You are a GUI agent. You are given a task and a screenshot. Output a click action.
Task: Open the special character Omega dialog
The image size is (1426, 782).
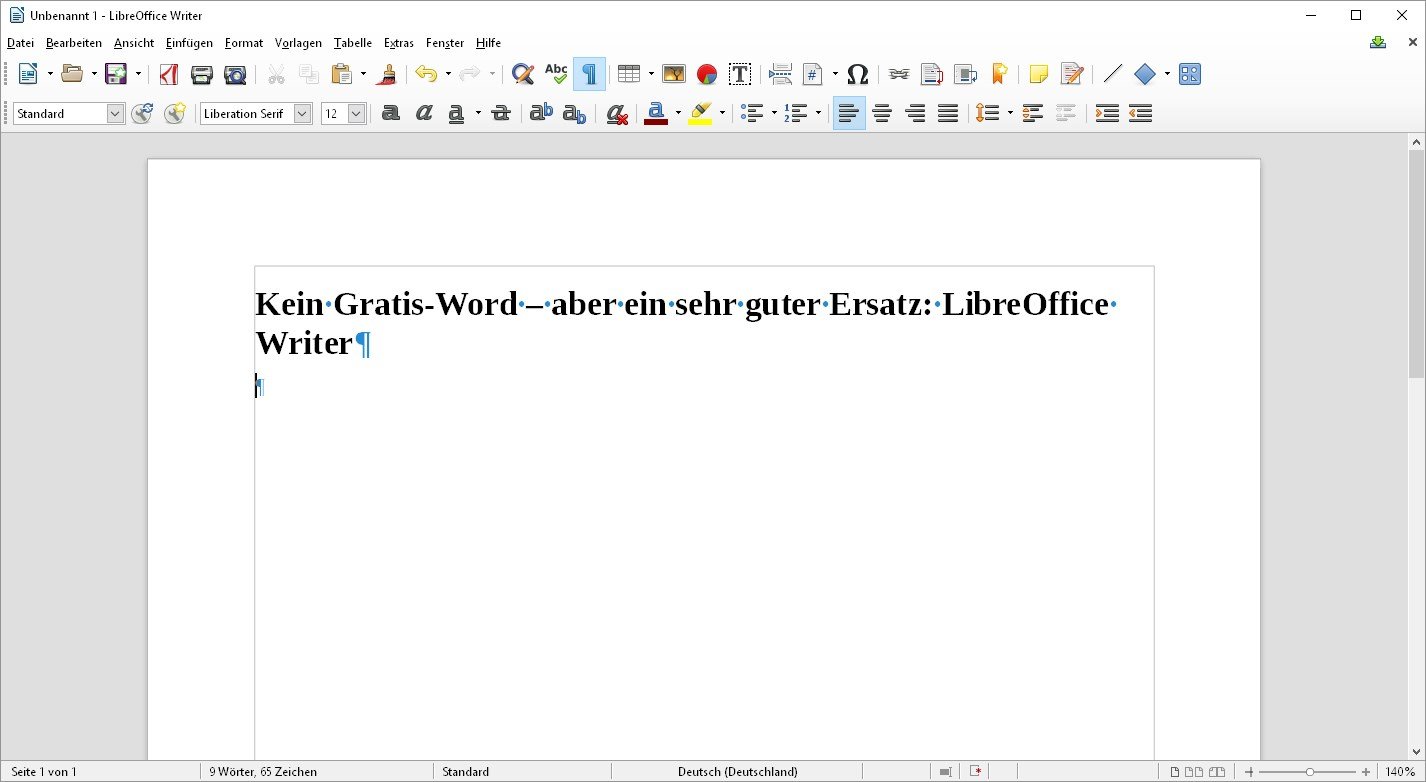858,74
